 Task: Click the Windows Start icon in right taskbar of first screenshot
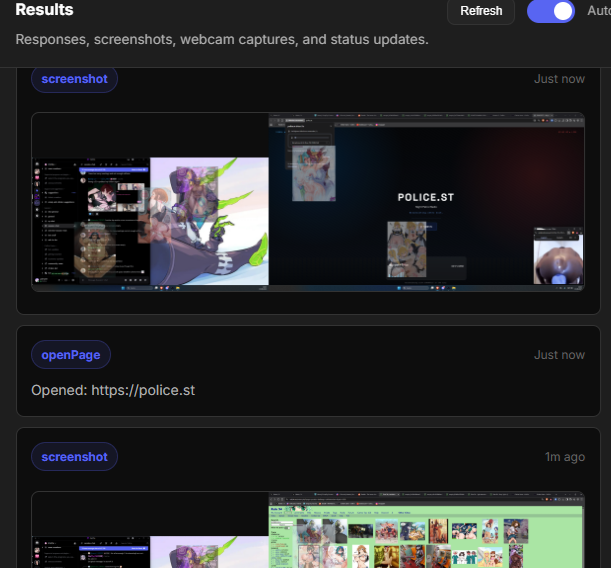(399, 288)
